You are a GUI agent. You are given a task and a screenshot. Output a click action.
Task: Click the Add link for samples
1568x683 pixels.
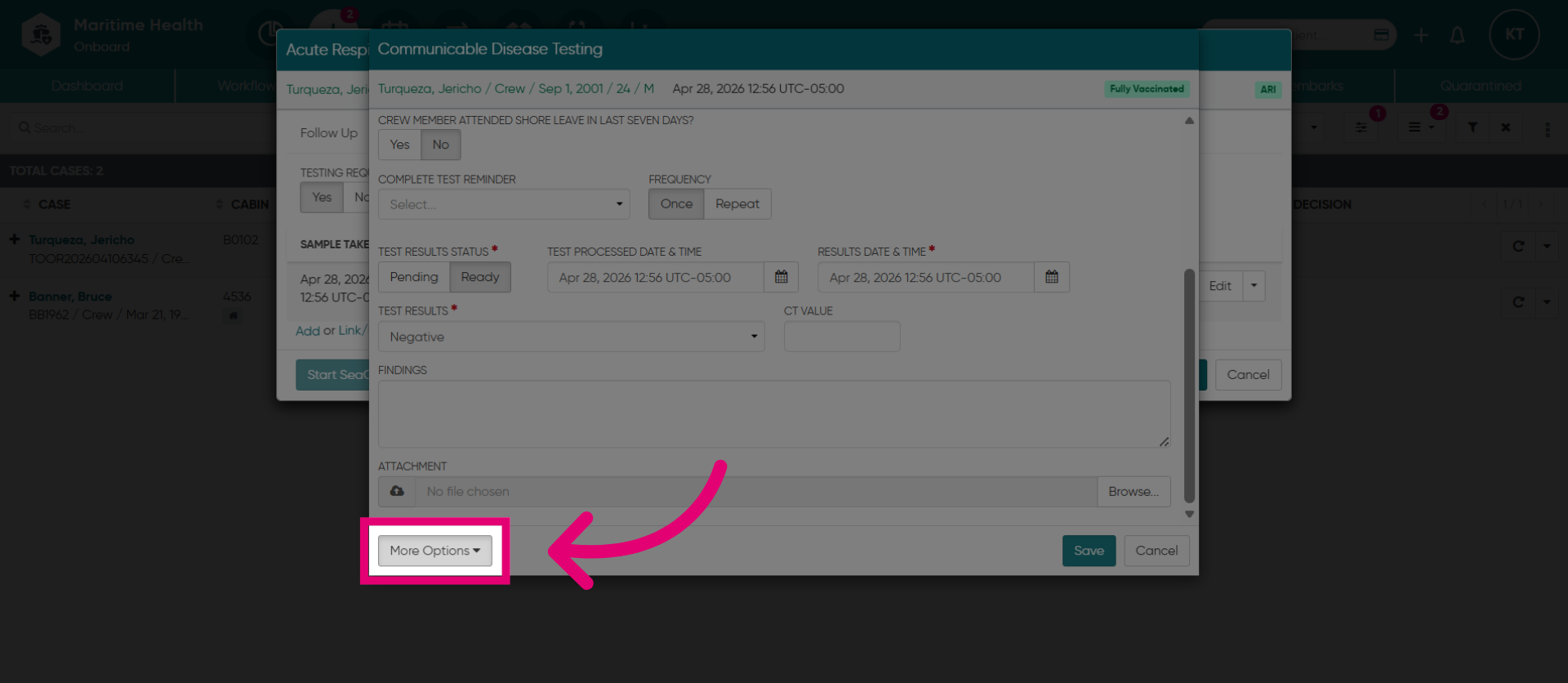[x=308, y=331]
